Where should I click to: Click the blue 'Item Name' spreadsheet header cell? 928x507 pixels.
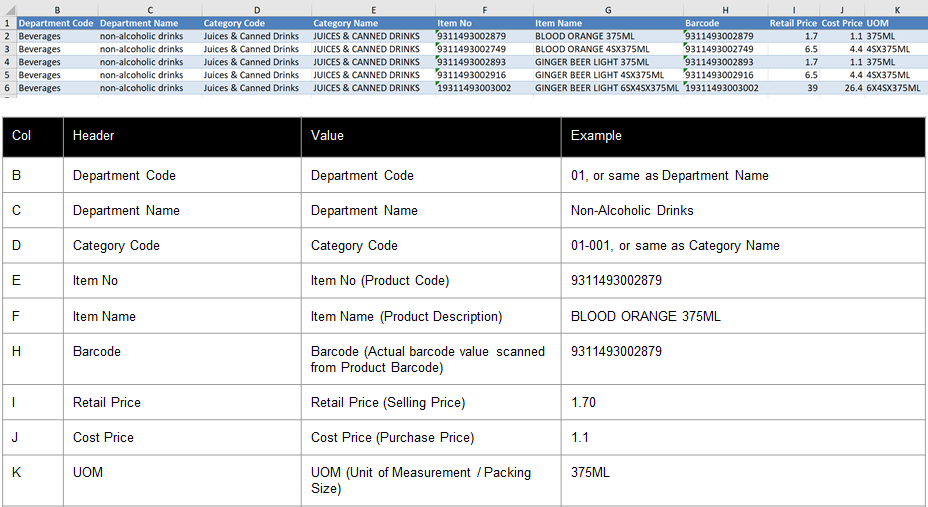(608, 23)
